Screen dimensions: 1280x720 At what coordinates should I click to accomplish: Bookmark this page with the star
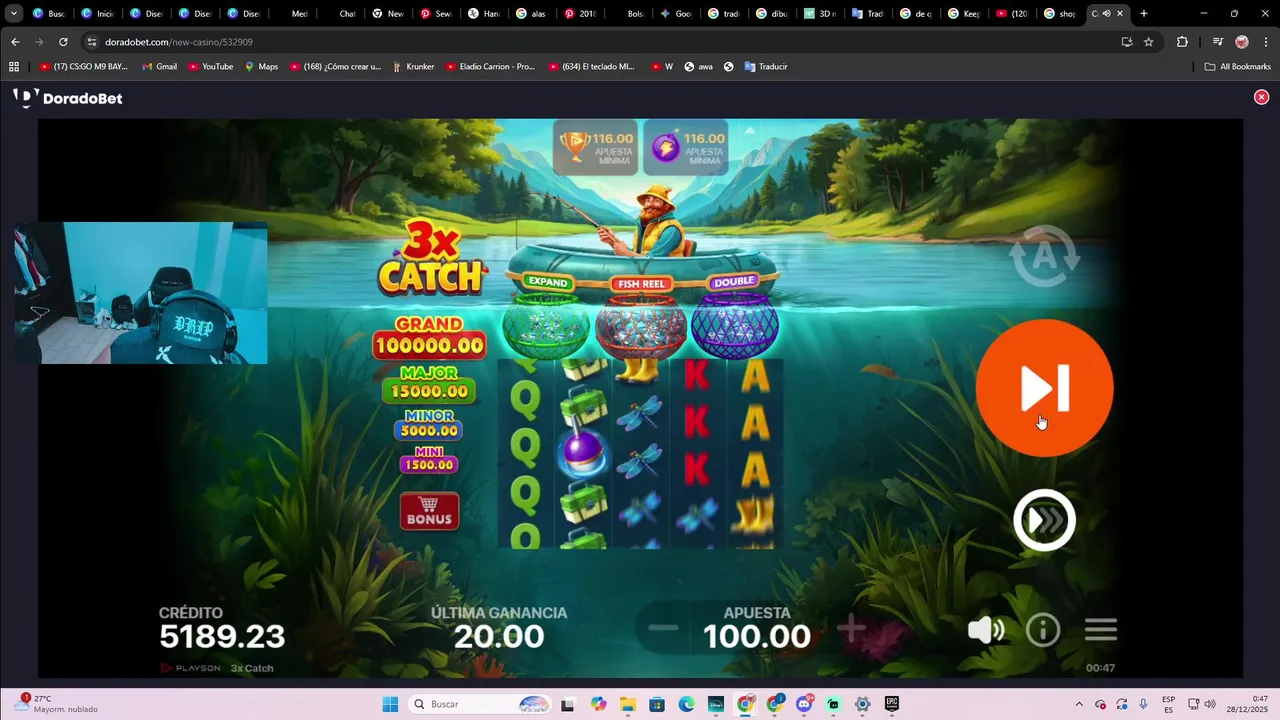click(x=1149, y=42)
